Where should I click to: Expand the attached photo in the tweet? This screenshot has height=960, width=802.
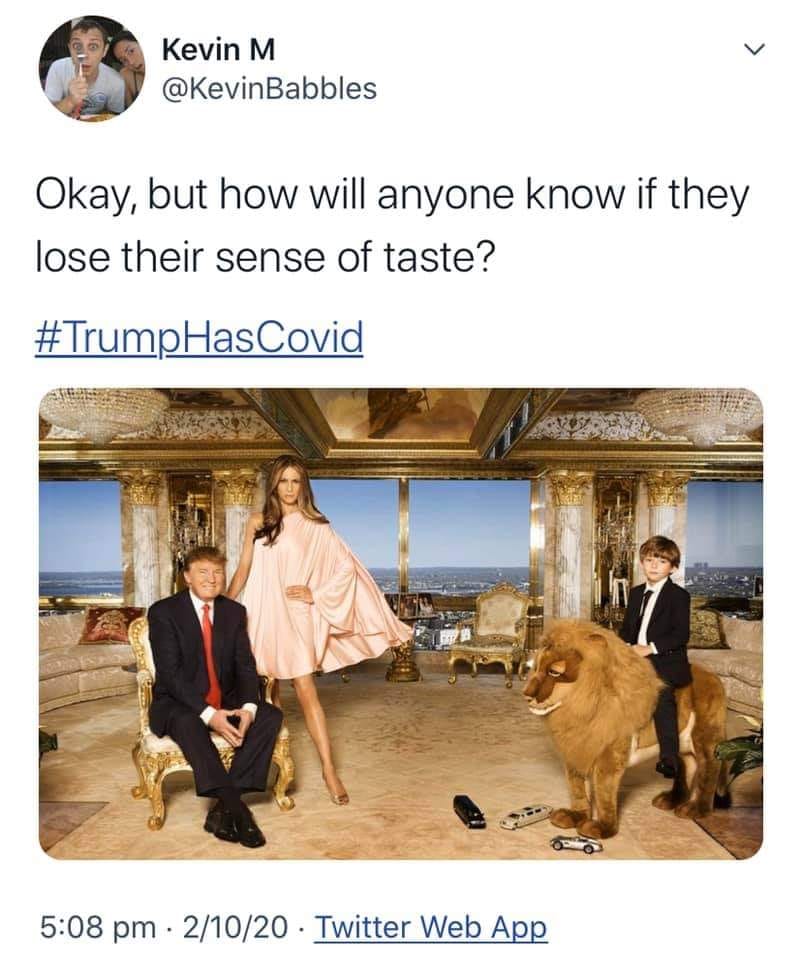(400, 622)
